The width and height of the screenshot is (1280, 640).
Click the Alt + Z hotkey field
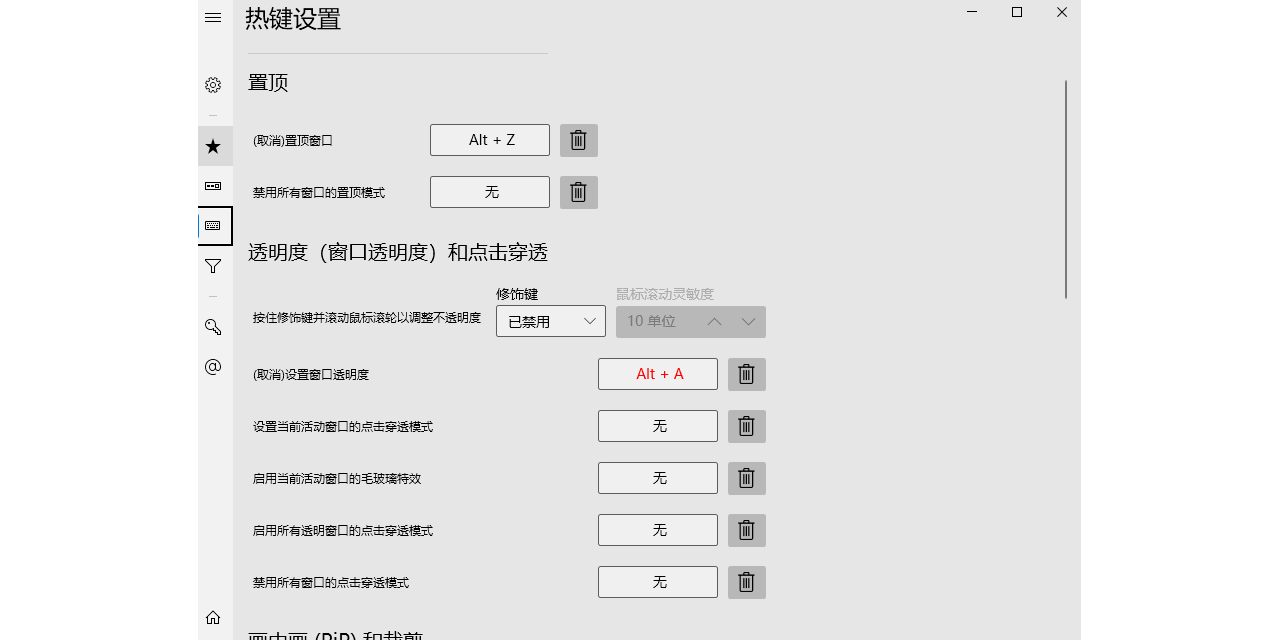[490, 140]
